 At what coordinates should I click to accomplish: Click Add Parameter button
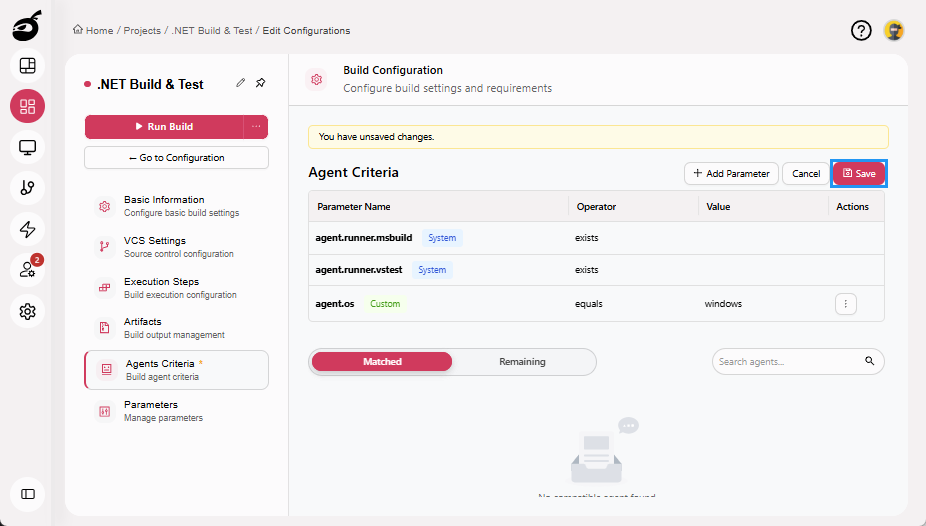(731, 174)
